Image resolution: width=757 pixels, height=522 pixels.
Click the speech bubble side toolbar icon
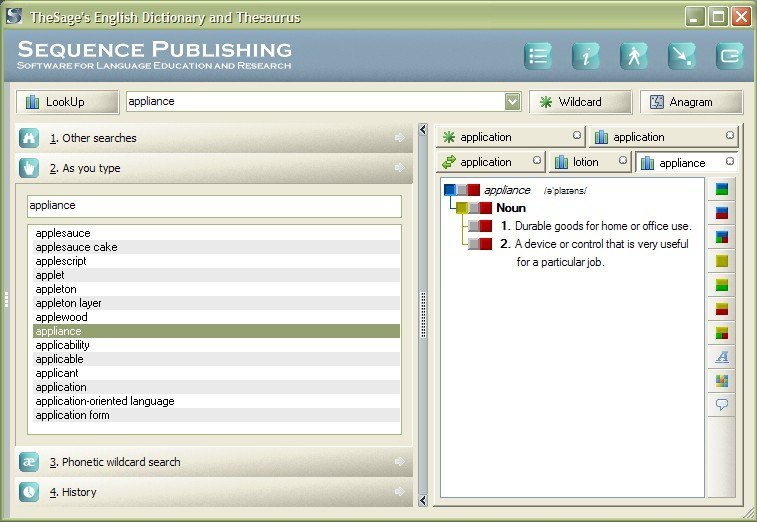(722, 405)
